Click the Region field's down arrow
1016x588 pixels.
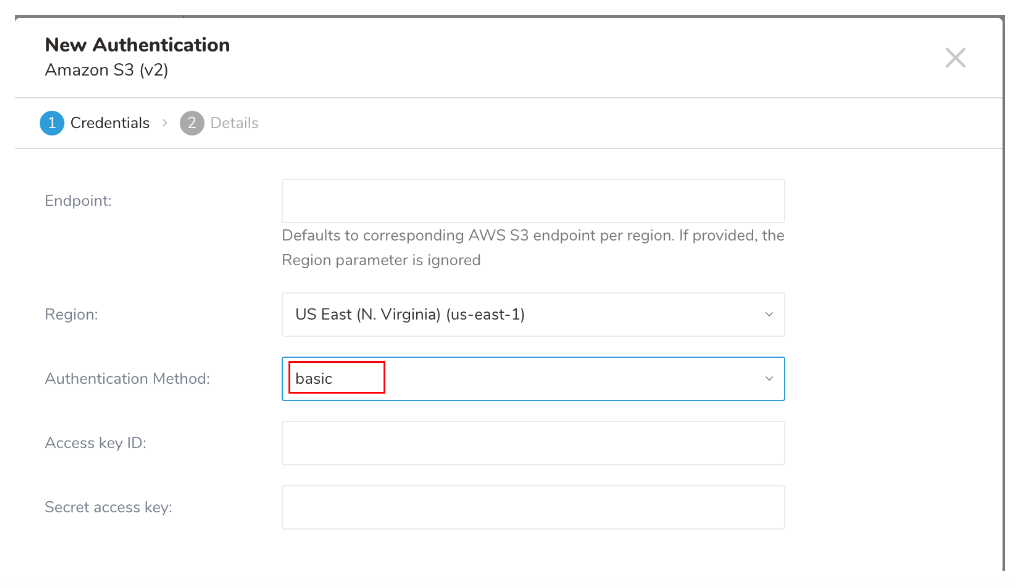pyautogui.click(x=768, y=314)
